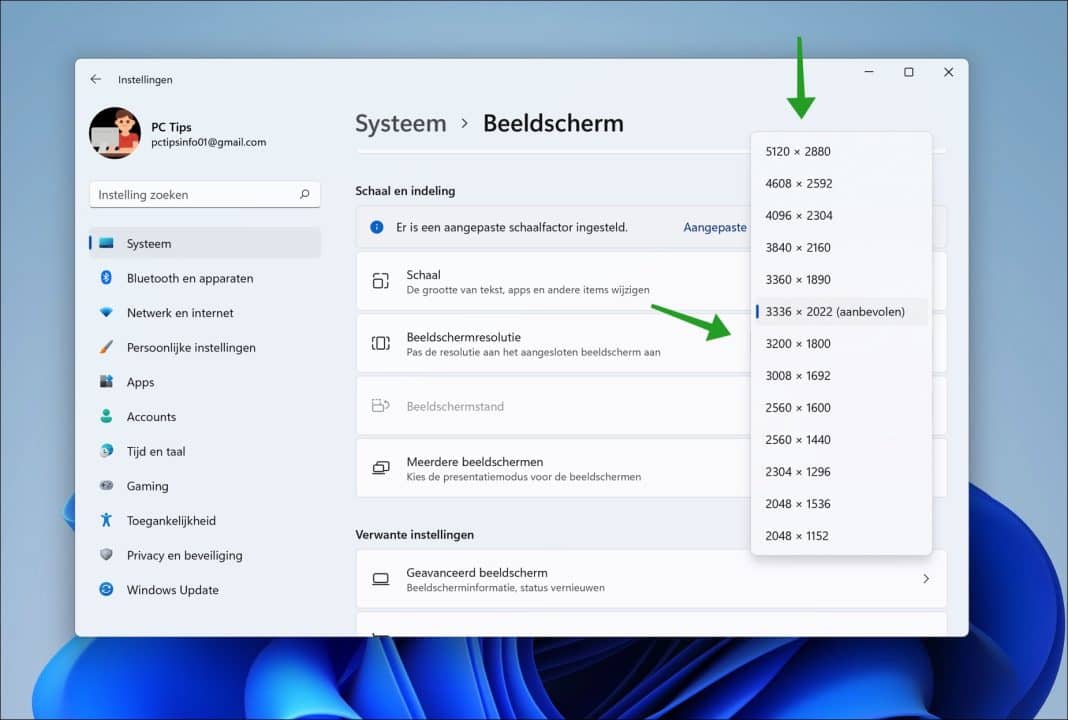Select resolution 2048 × 1536
Image resolution: width=1068 pixels, height=720 pixels.
point(841,503)
